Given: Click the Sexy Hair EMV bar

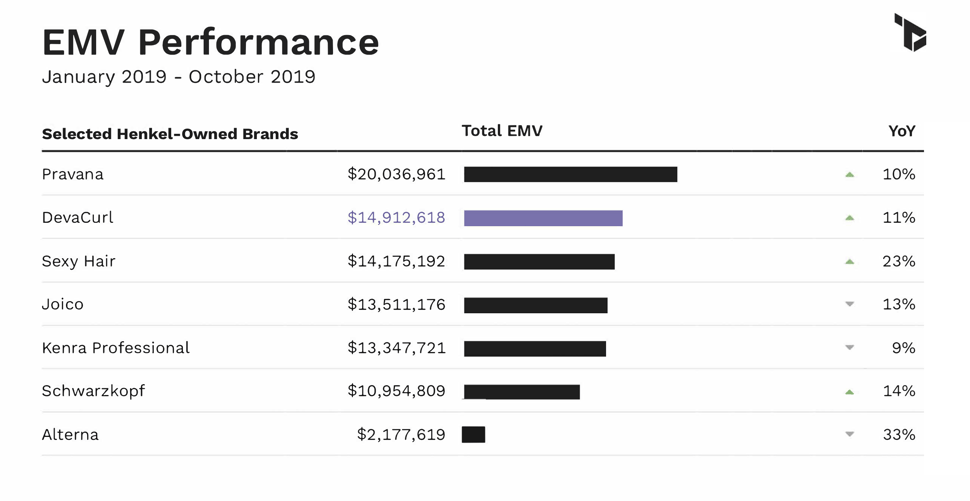Looking at the screenshot, I should coord(539,262).
